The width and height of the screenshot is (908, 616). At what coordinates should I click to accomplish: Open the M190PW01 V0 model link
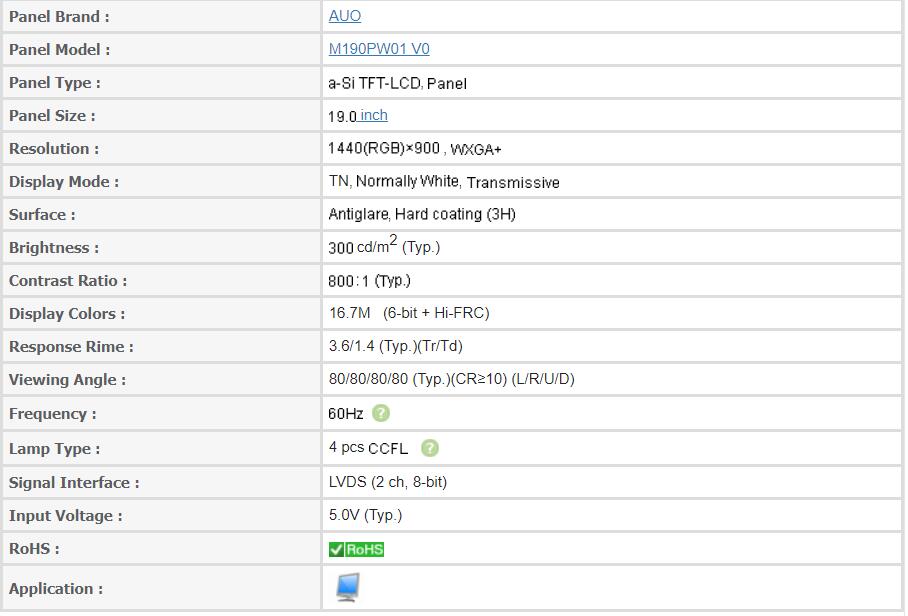coord(379,49)
